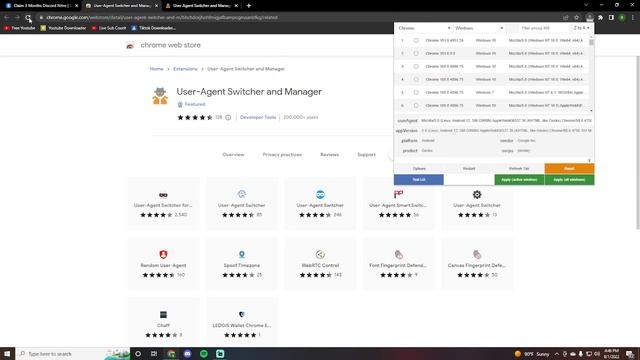Open the Windows Start menu

pyautogui.click(x=7, y=354)
